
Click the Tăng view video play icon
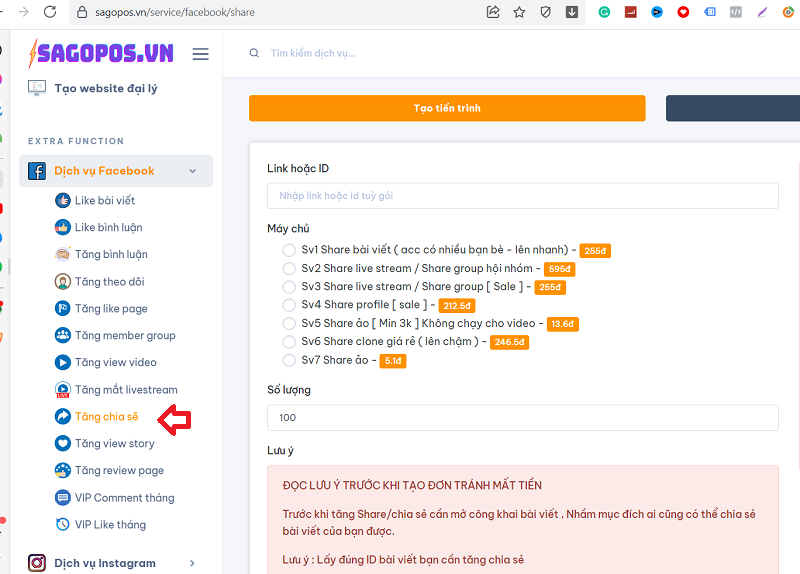pyautogui.click(x=62, y=362)
